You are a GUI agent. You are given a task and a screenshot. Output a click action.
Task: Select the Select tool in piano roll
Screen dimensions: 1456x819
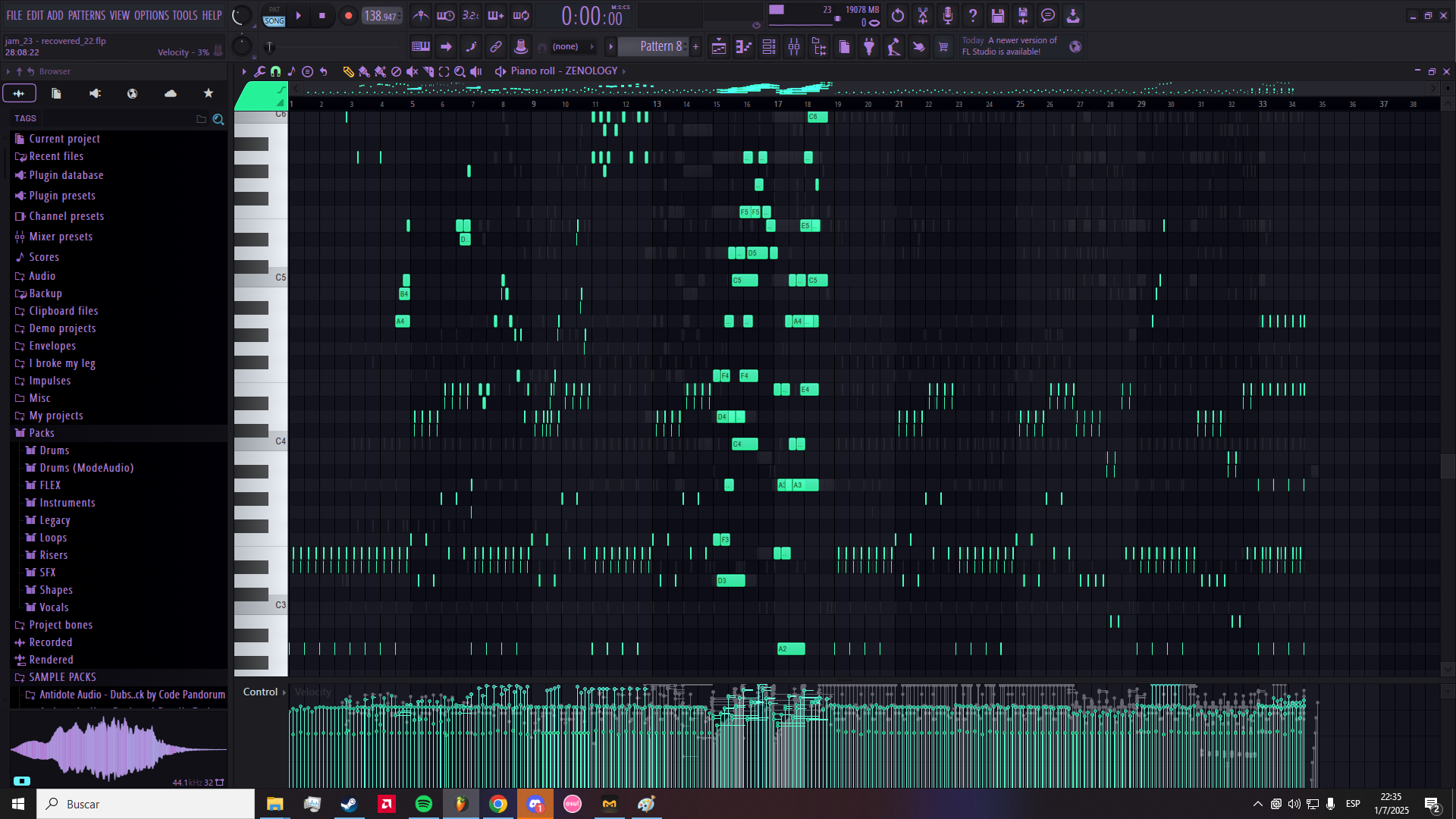point(444,71)
